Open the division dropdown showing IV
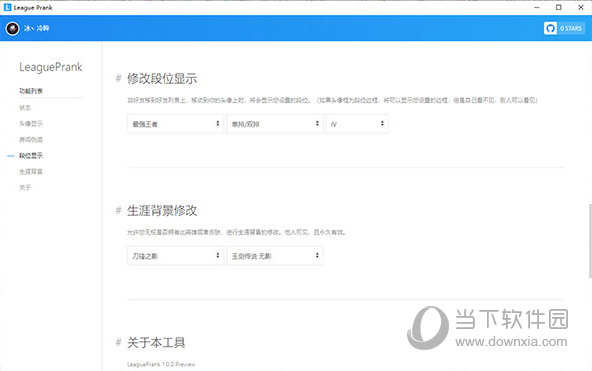The width and height of the screenshot is (592, 371). coord(357,124)
